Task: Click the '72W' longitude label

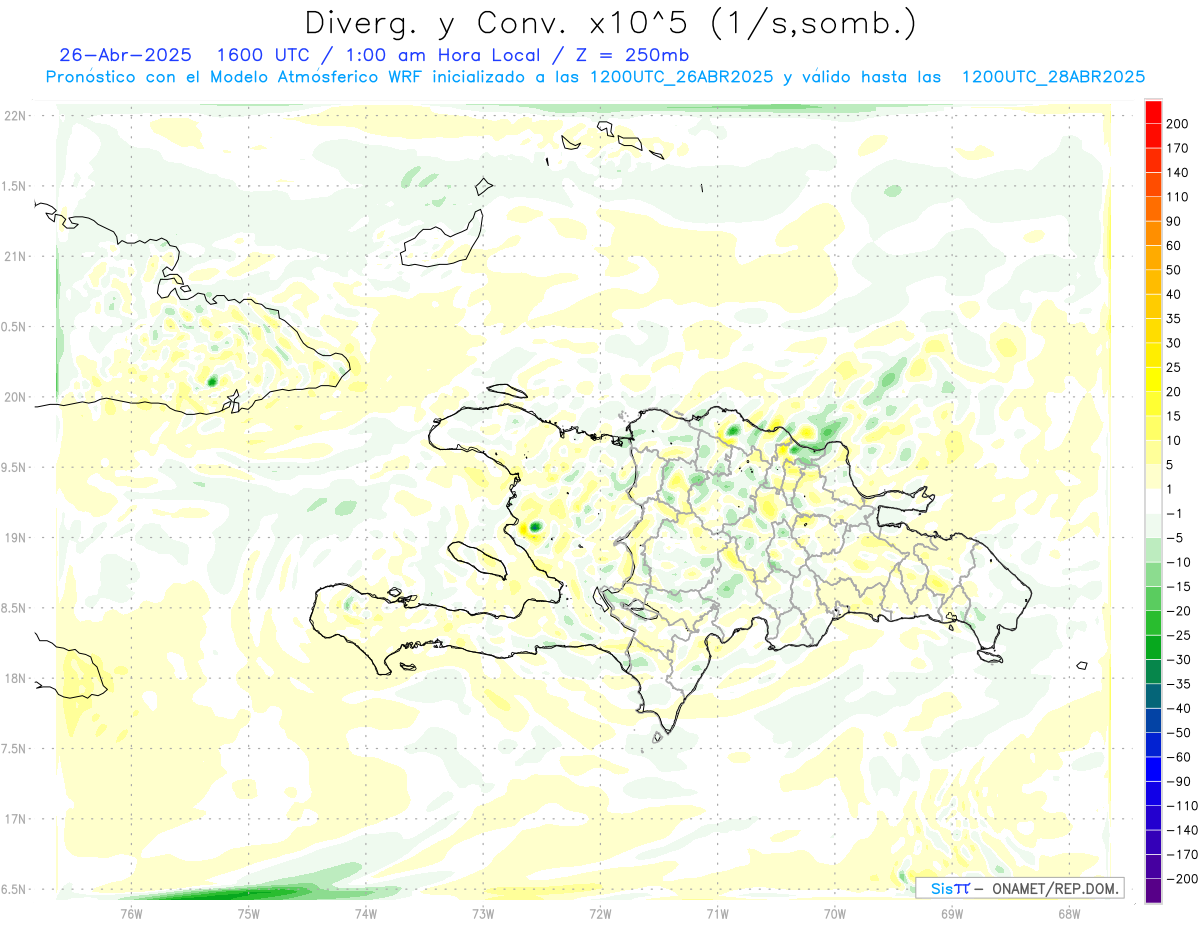Action: (x=600, y=913)
